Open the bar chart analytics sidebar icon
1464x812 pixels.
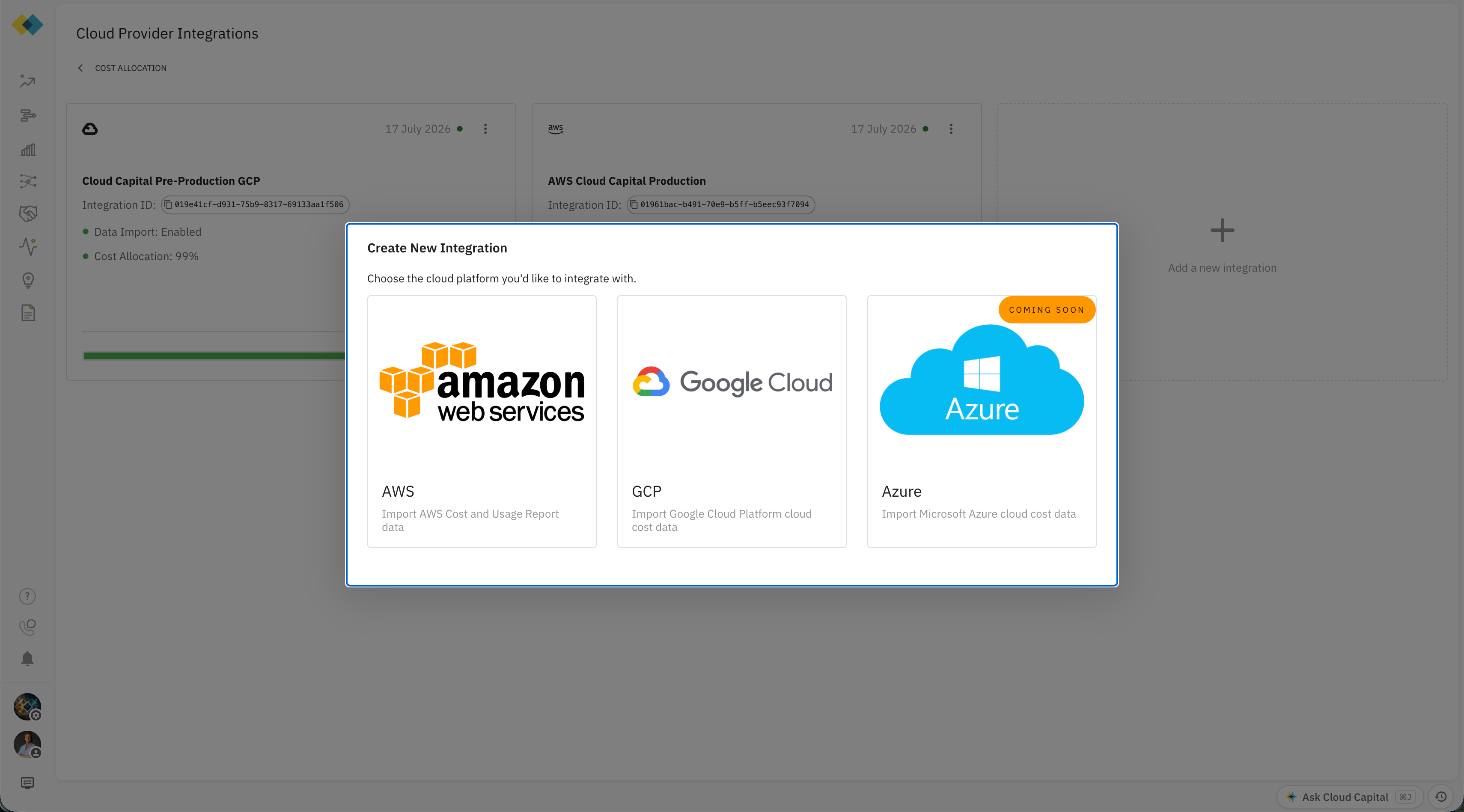click(x=27, y=149)
